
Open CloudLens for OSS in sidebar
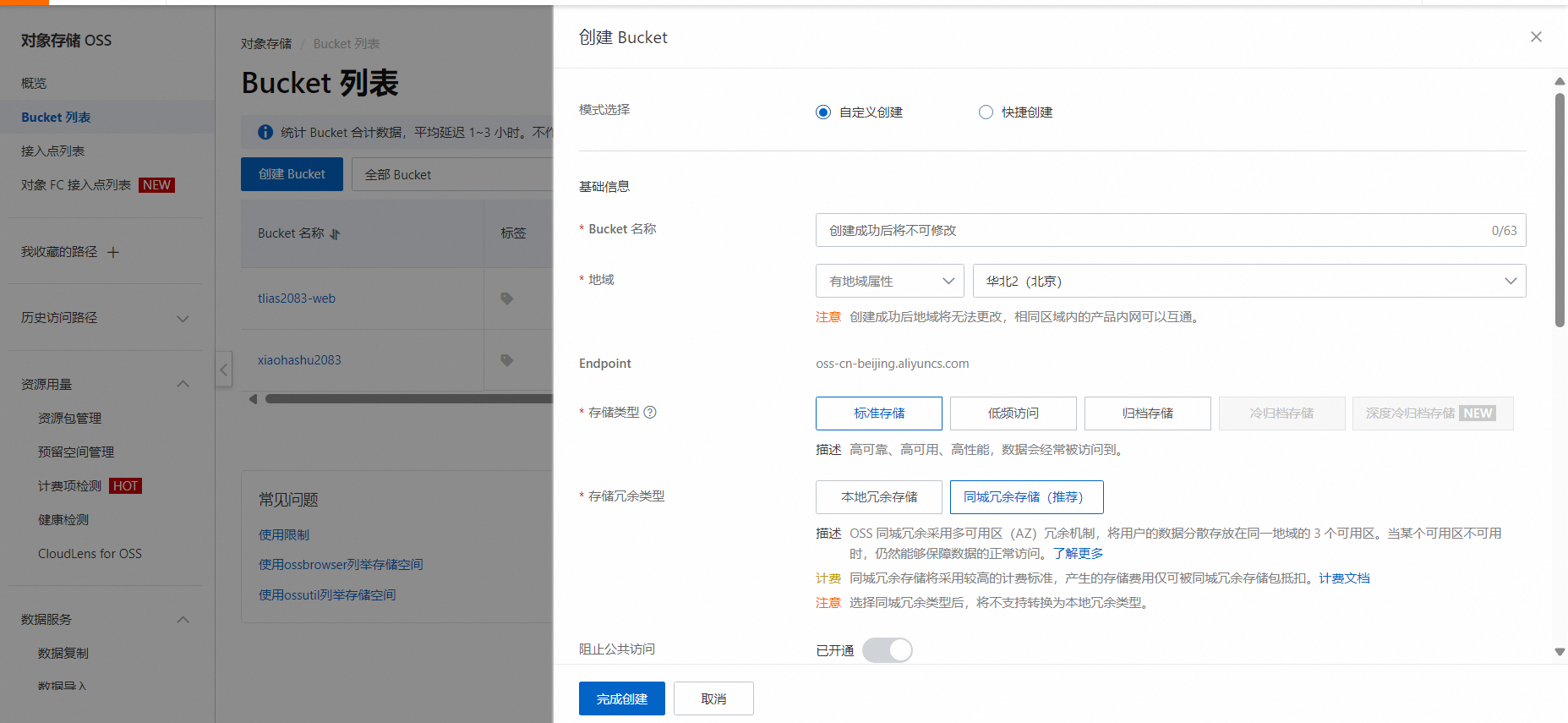tap(90, 554)
